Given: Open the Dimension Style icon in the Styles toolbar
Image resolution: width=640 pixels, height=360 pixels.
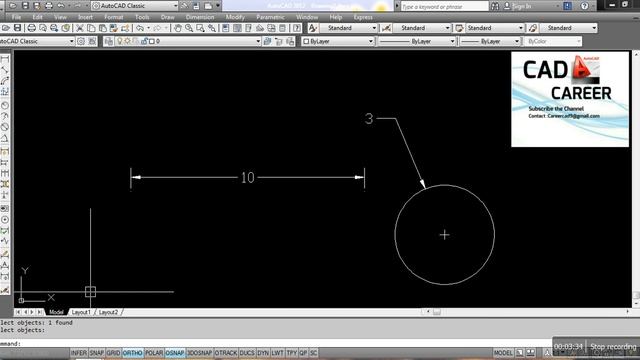Looking at the screenshot, I should [386, 28].
